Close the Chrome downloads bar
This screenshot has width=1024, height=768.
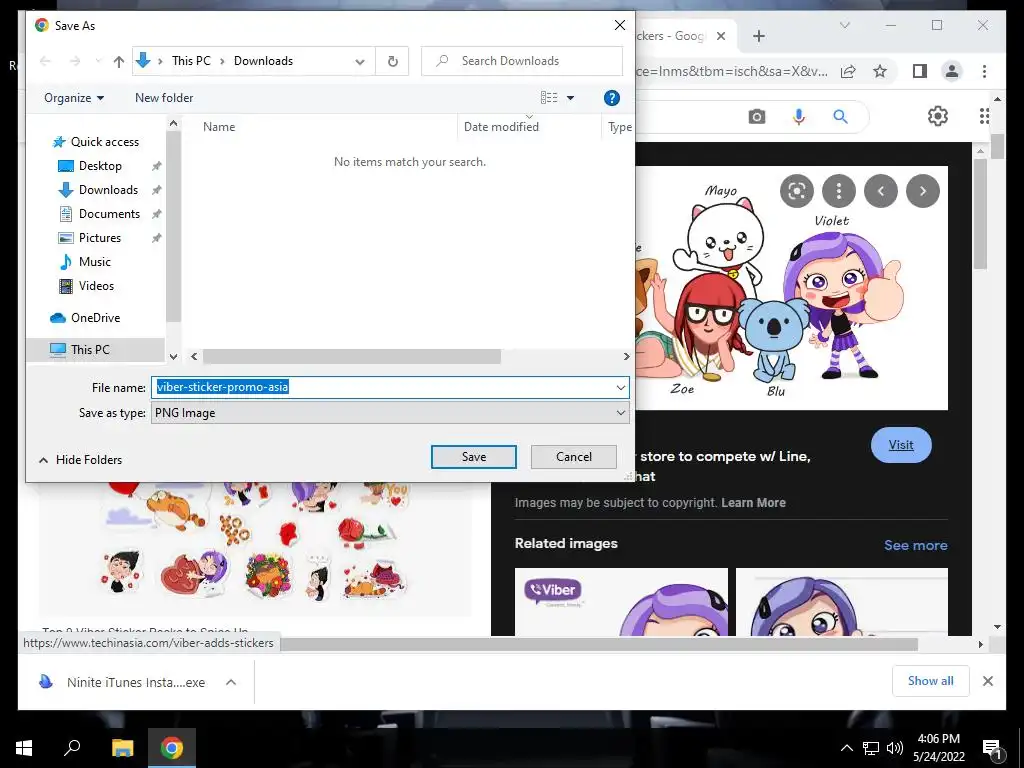(x=987, y=681)
